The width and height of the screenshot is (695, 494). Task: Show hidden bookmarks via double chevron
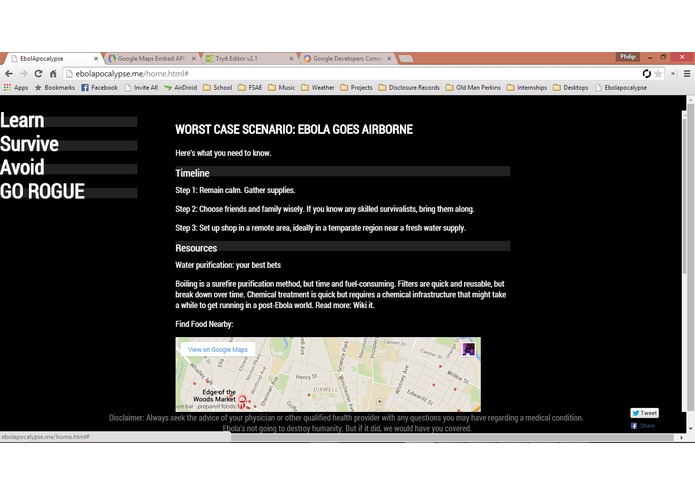(673, 74)
